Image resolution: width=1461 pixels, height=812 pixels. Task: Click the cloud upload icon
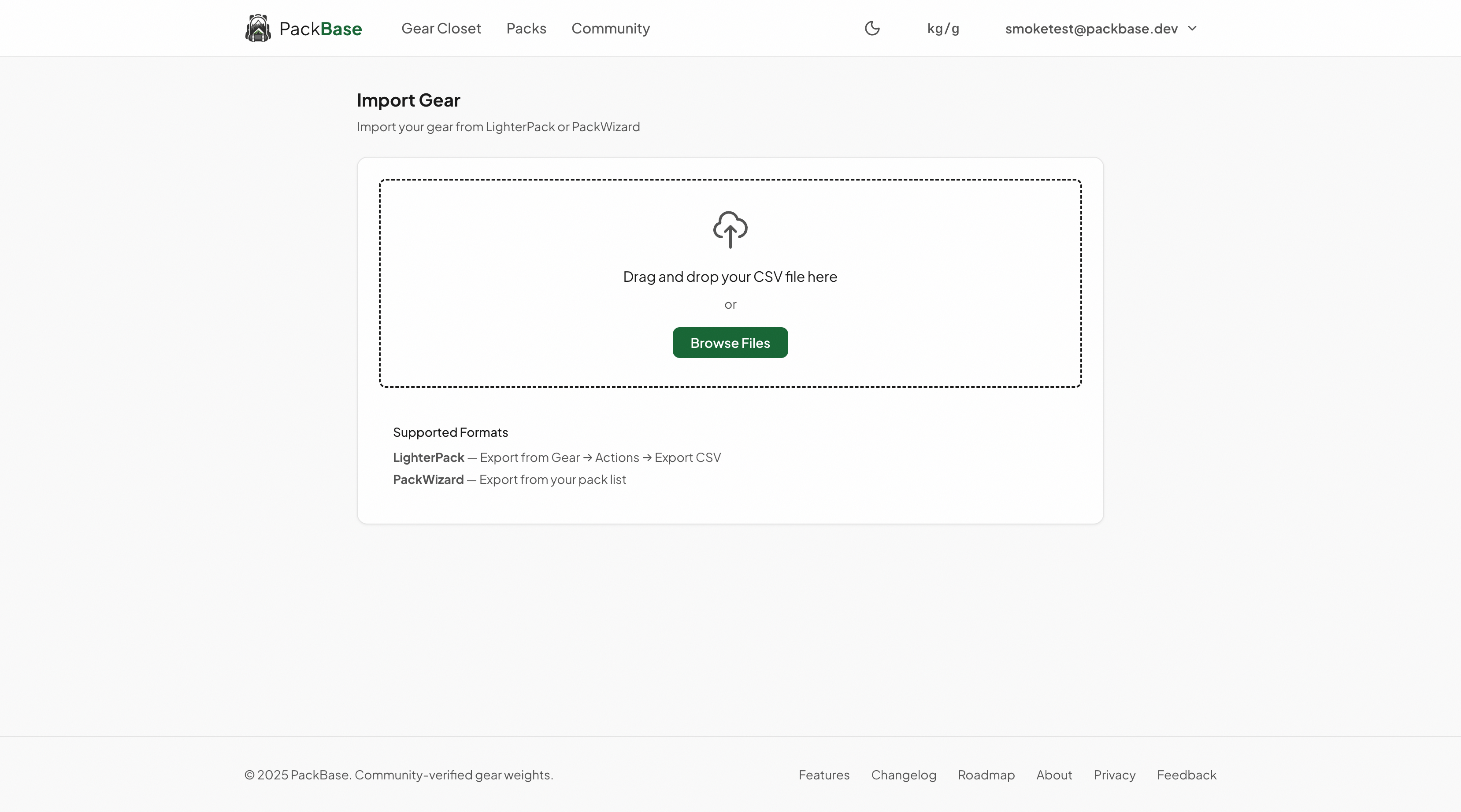[x=730, y=230]
